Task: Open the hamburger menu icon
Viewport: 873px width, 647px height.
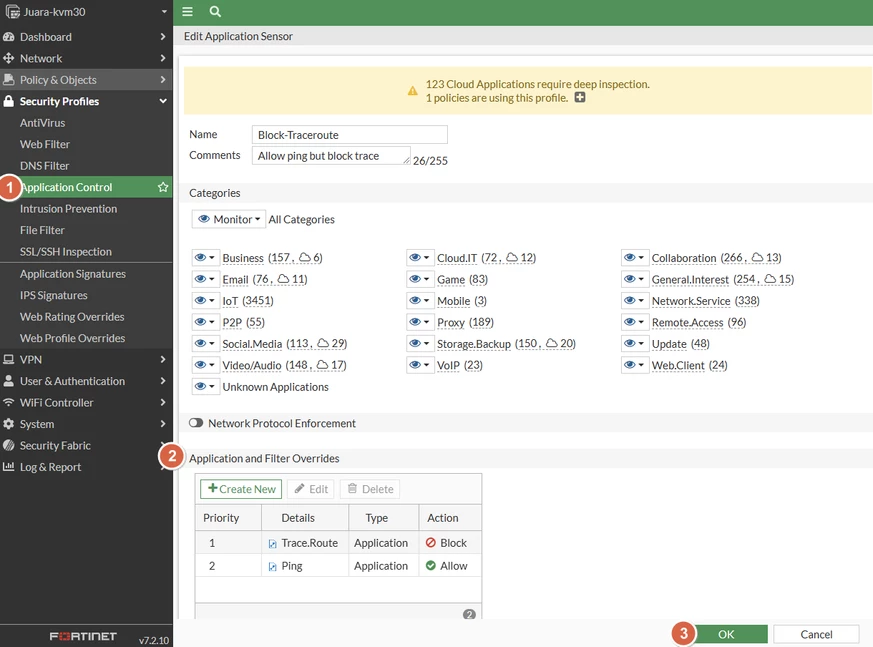Action: point(188,12)
